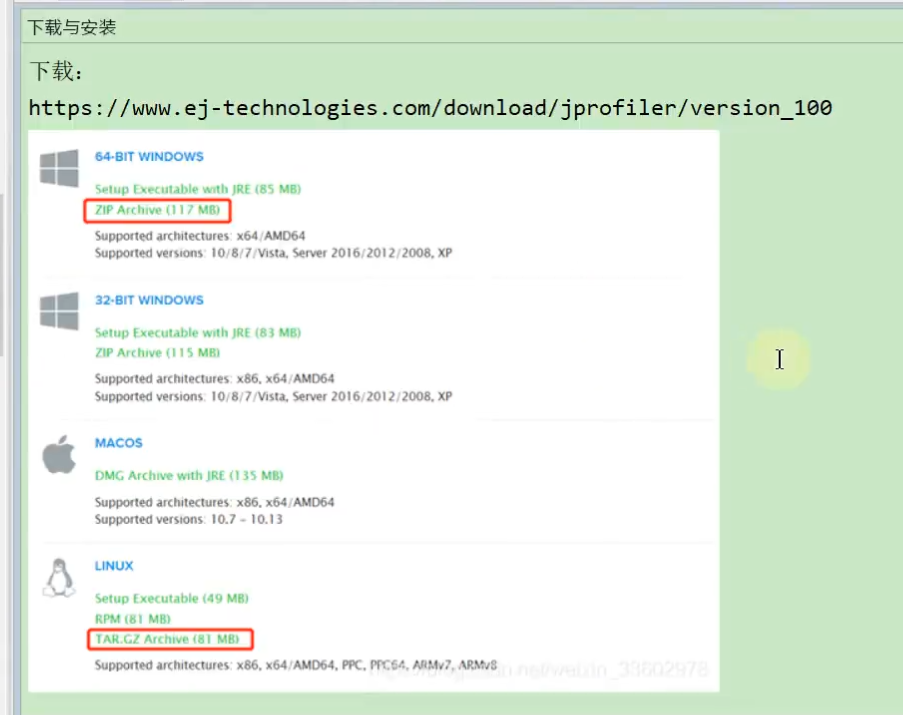
Task: Open the 32-BIT WINDOWS heading link
Action: [x=149, y=300]
